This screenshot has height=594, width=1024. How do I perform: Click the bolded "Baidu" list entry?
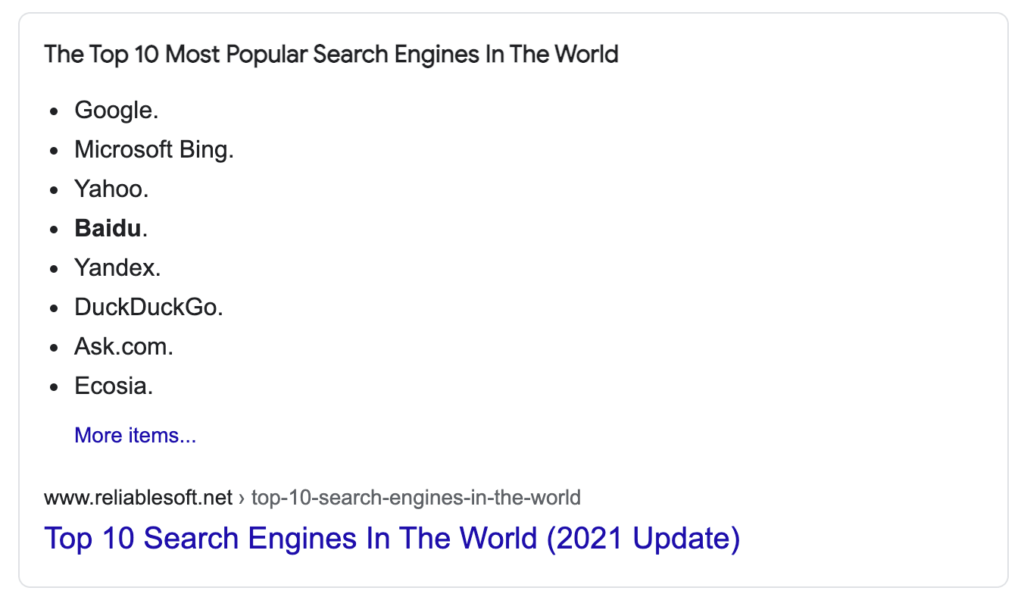pyautogui.click(x=110, y=228)
